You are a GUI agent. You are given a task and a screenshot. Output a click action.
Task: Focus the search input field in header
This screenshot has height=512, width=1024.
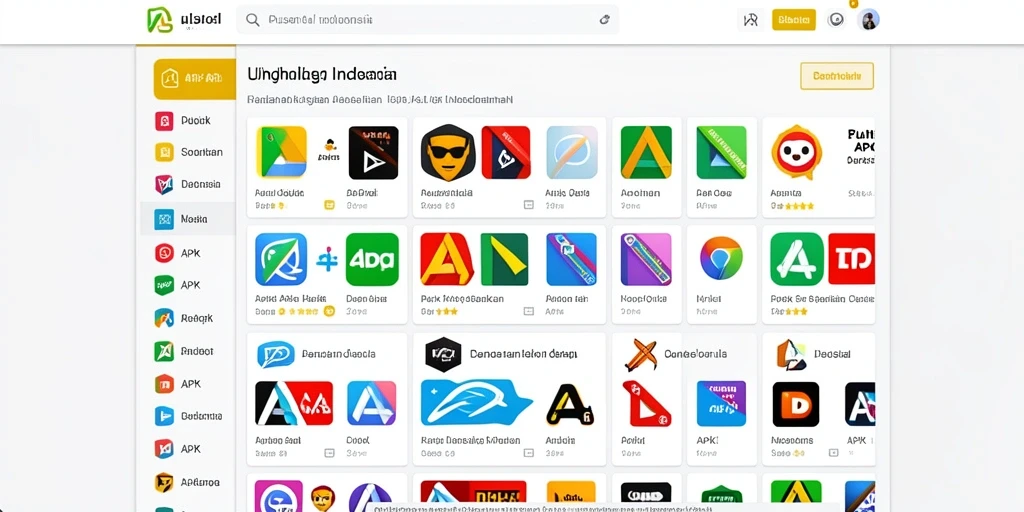(427, 20)
